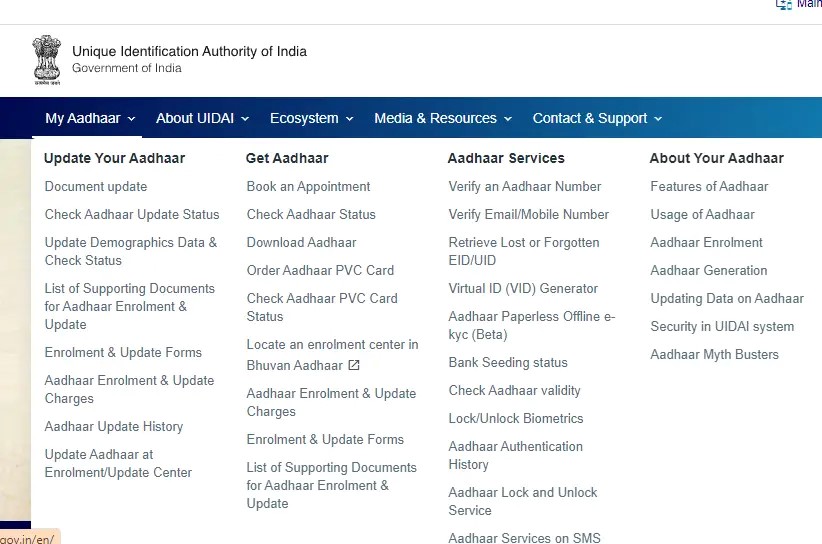This screenshot has height=544, width=822.
Task: Expand the My Aadhaar menu
Action: point(90,118)
